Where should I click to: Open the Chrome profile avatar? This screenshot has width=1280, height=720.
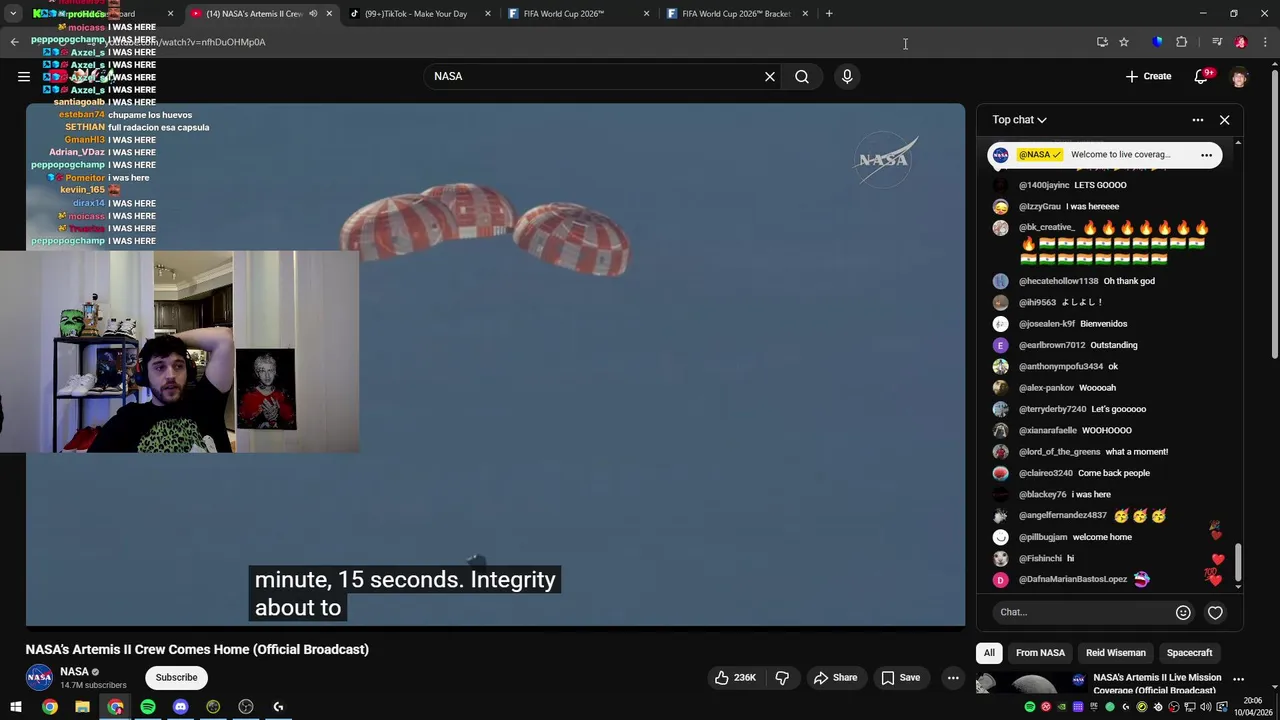click(1241, 42)
